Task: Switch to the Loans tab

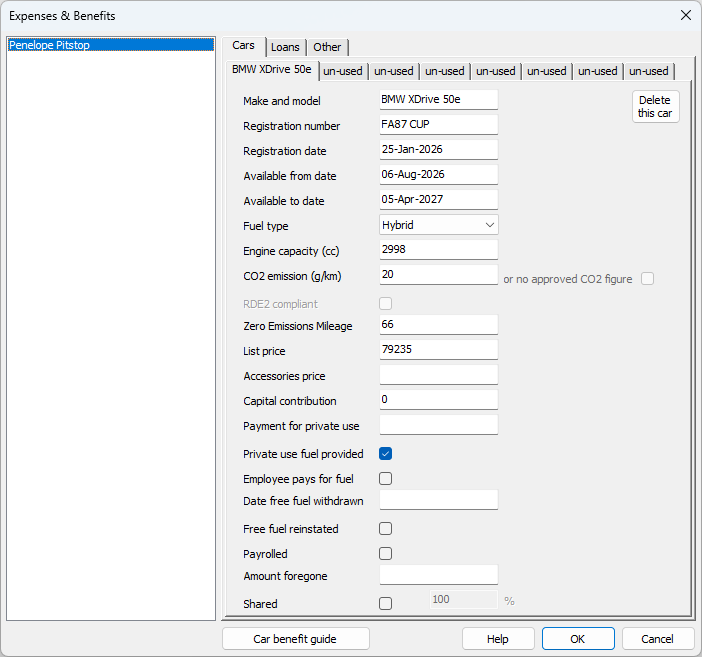Action: pos(285,47)
